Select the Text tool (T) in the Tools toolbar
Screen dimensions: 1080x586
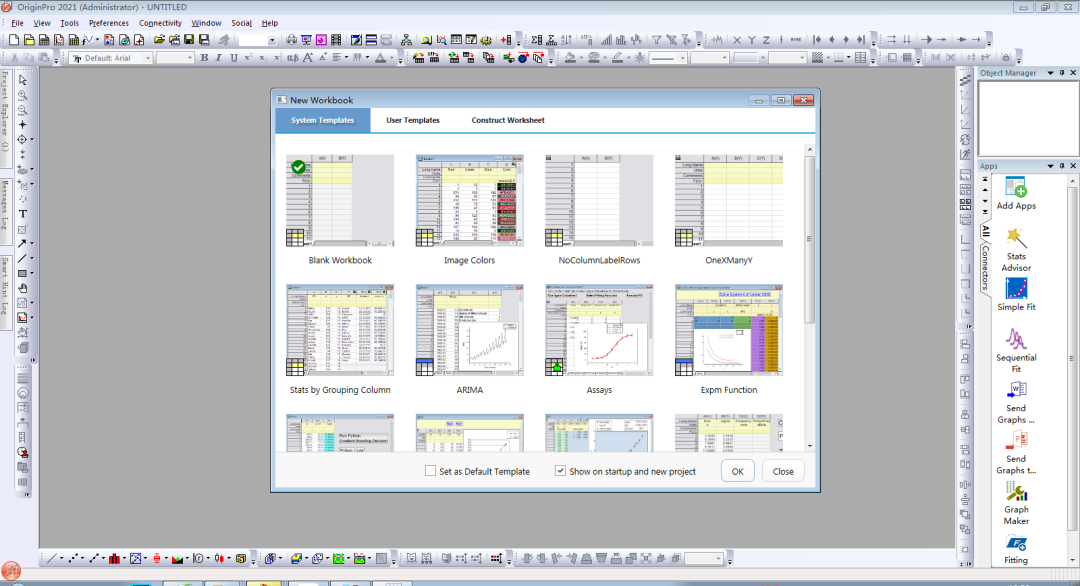click(x=23, y=213)
